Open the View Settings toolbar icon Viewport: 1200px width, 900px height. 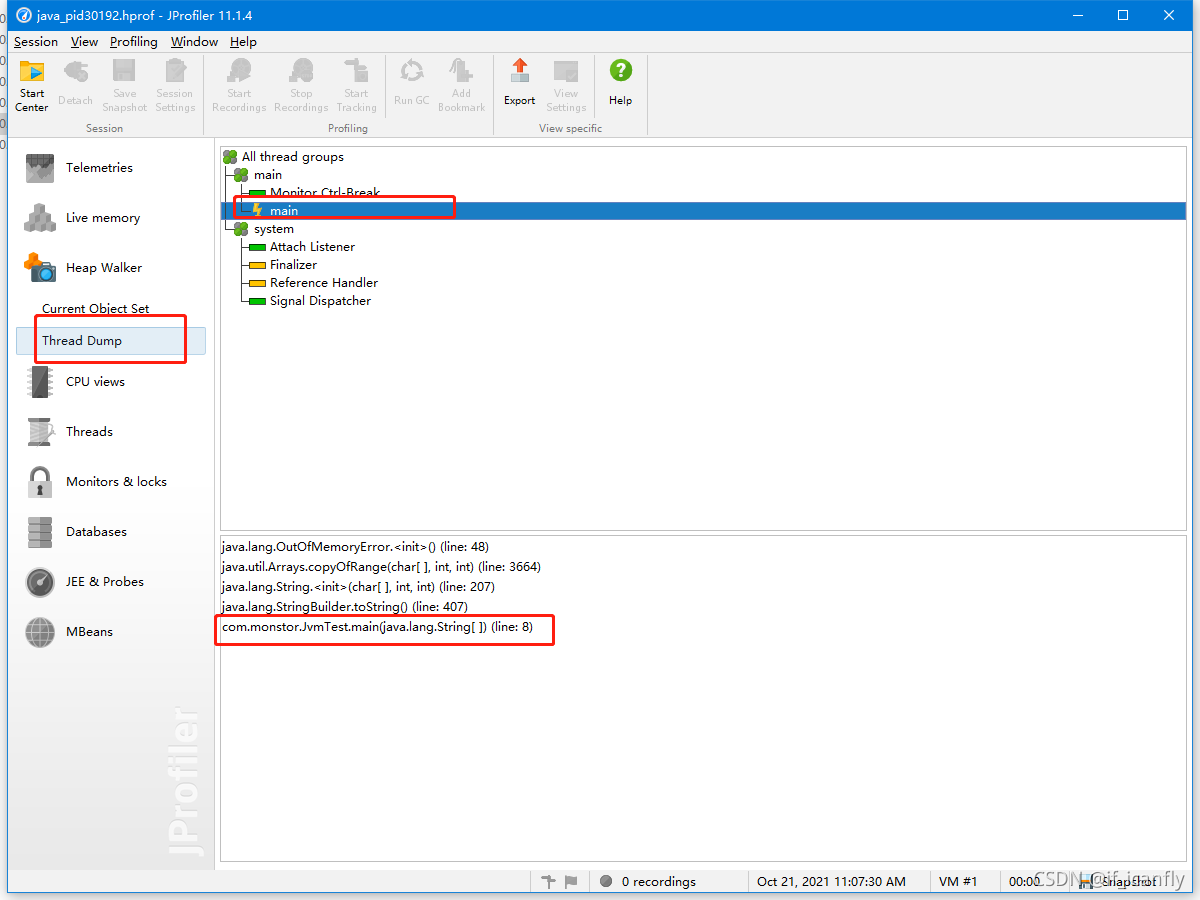566,72
